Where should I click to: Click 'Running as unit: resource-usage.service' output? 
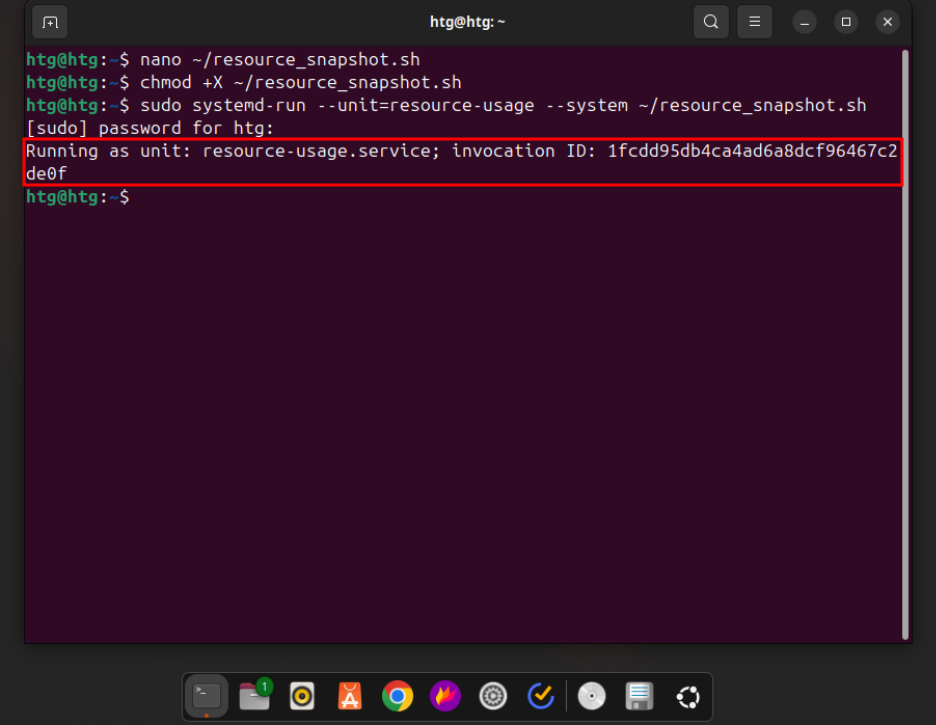[x=461, y=151]
